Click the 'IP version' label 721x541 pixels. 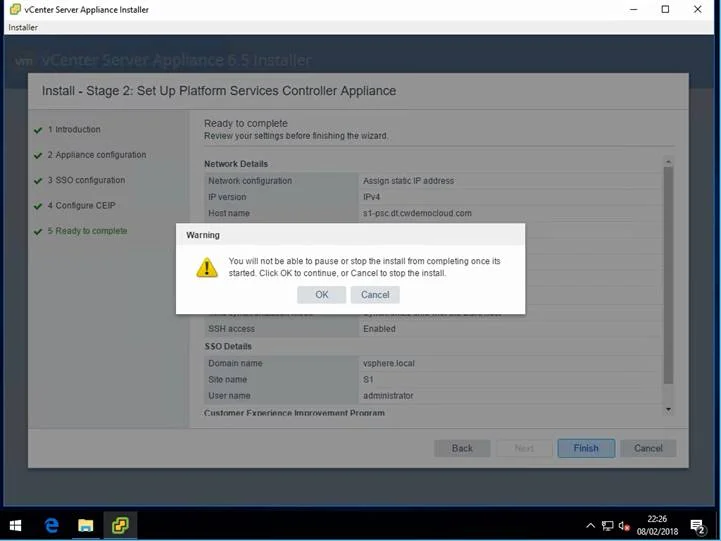point(227,197)
